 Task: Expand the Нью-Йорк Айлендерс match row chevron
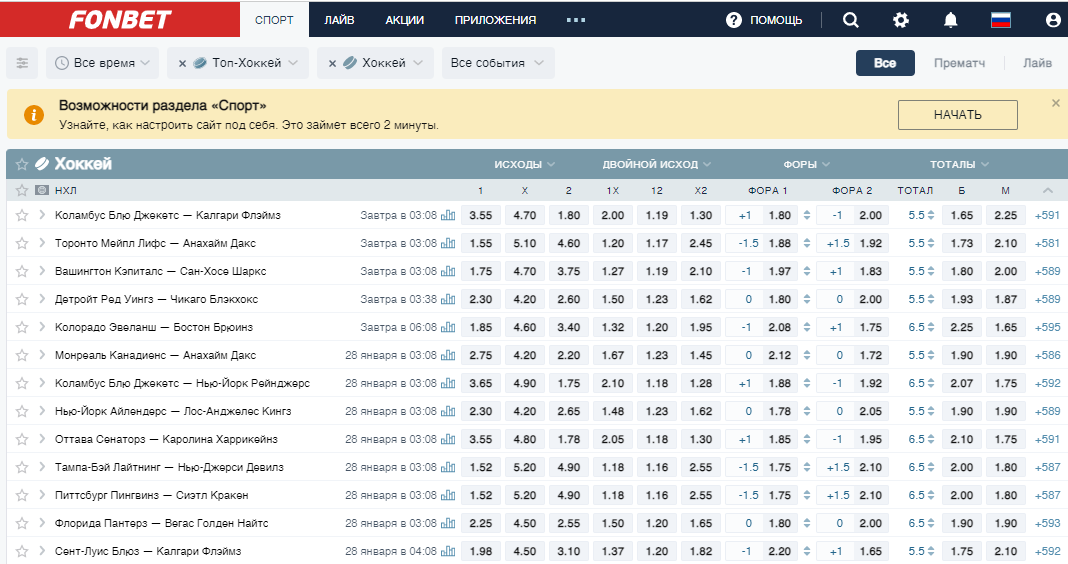42,411
